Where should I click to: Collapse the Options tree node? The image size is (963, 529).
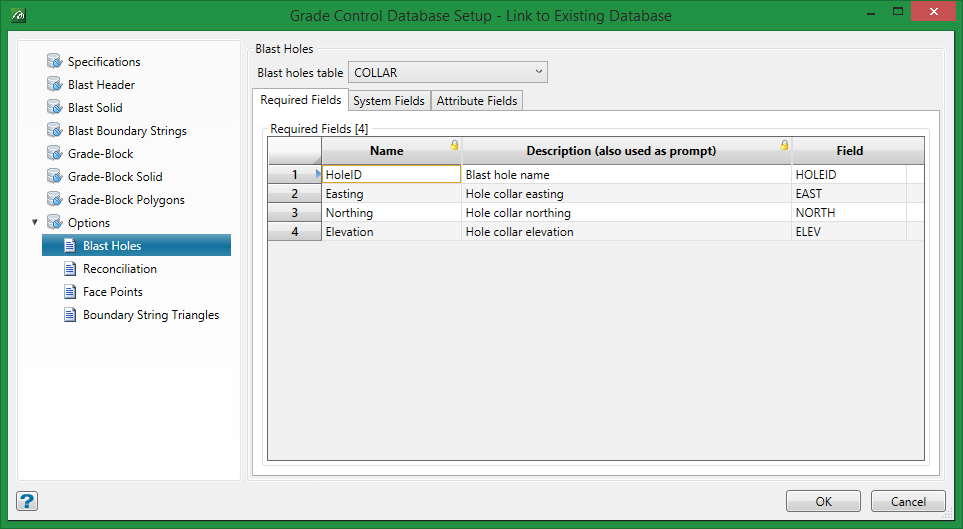point(36,223)
